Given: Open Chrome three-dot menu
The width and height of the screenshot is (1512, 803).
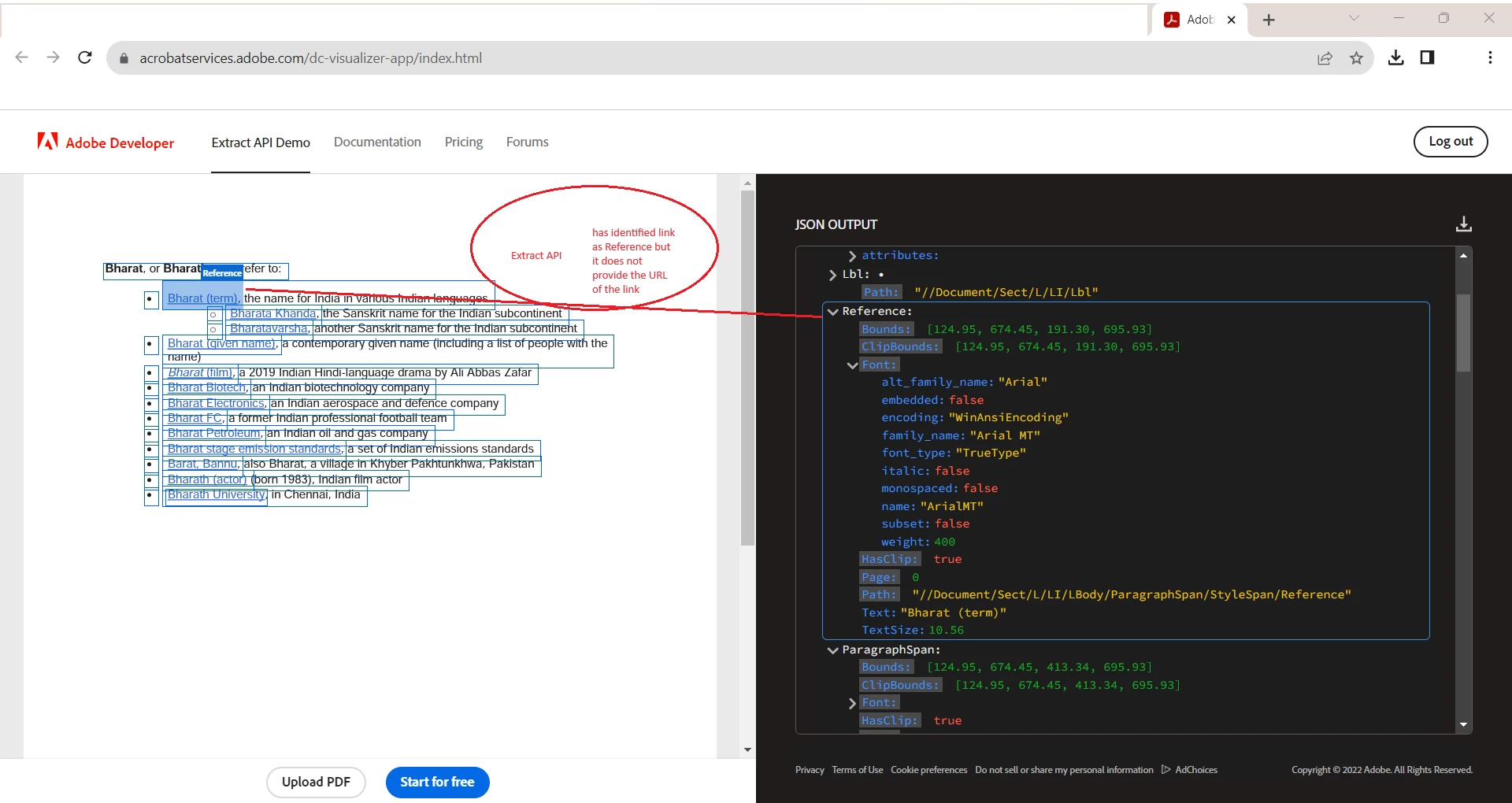Looking at the screenshot, I should pos(1490,57).
